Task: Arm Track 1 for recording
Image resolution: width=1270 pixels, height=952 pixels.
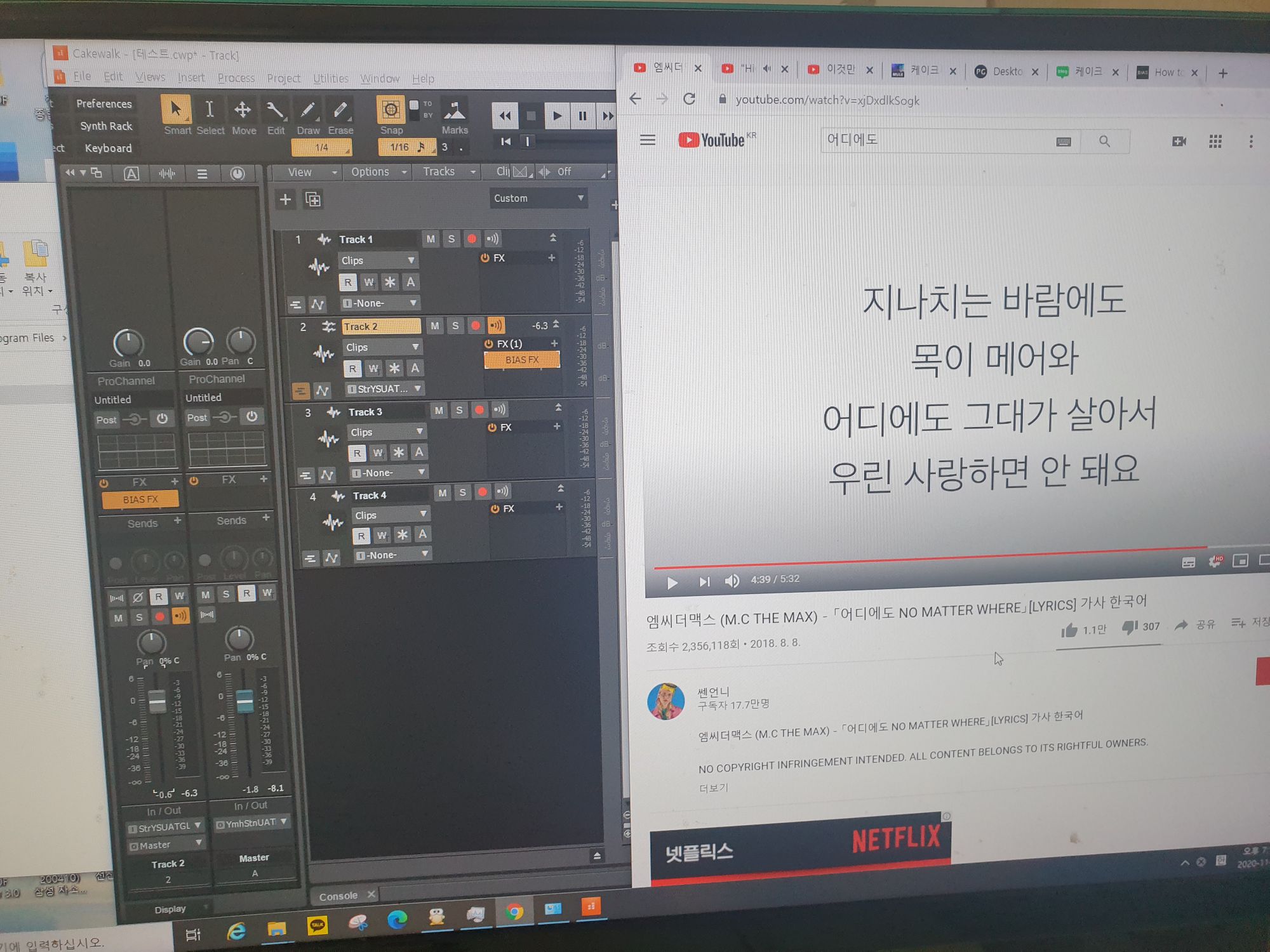Action: pos(472,239)
